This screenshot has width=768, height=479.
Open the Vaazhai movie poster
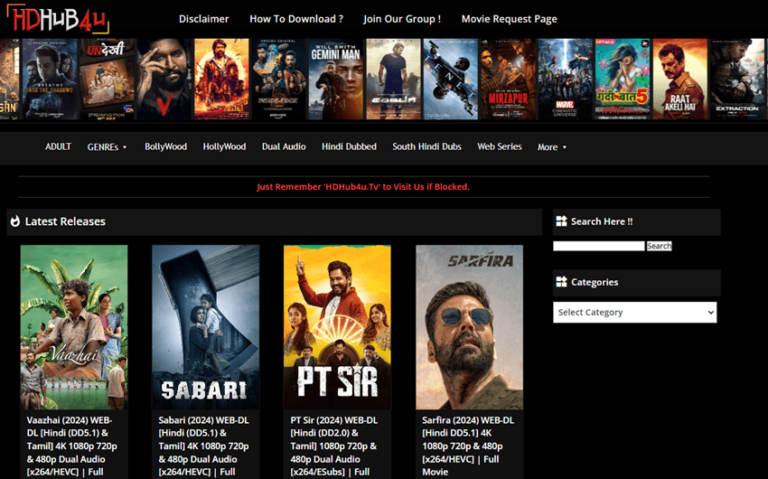74,327
